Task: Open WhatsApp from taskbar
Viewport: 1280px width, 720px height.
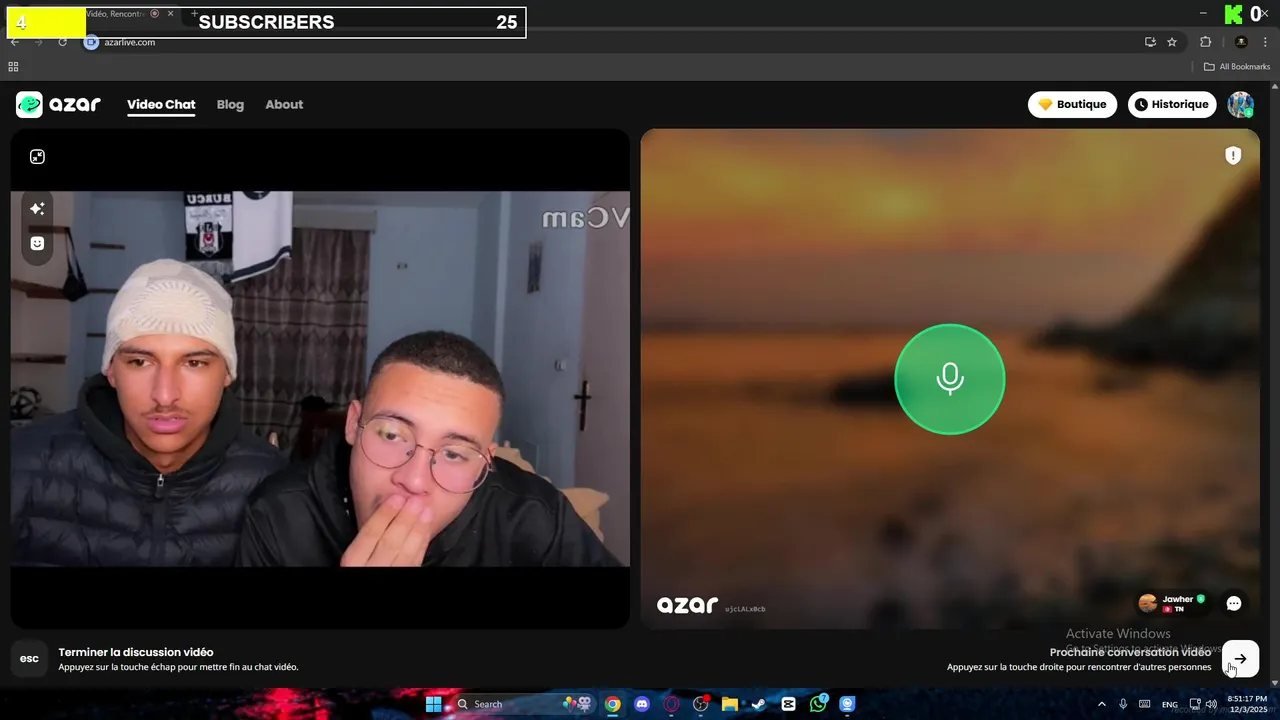Action: click(818, 704)
